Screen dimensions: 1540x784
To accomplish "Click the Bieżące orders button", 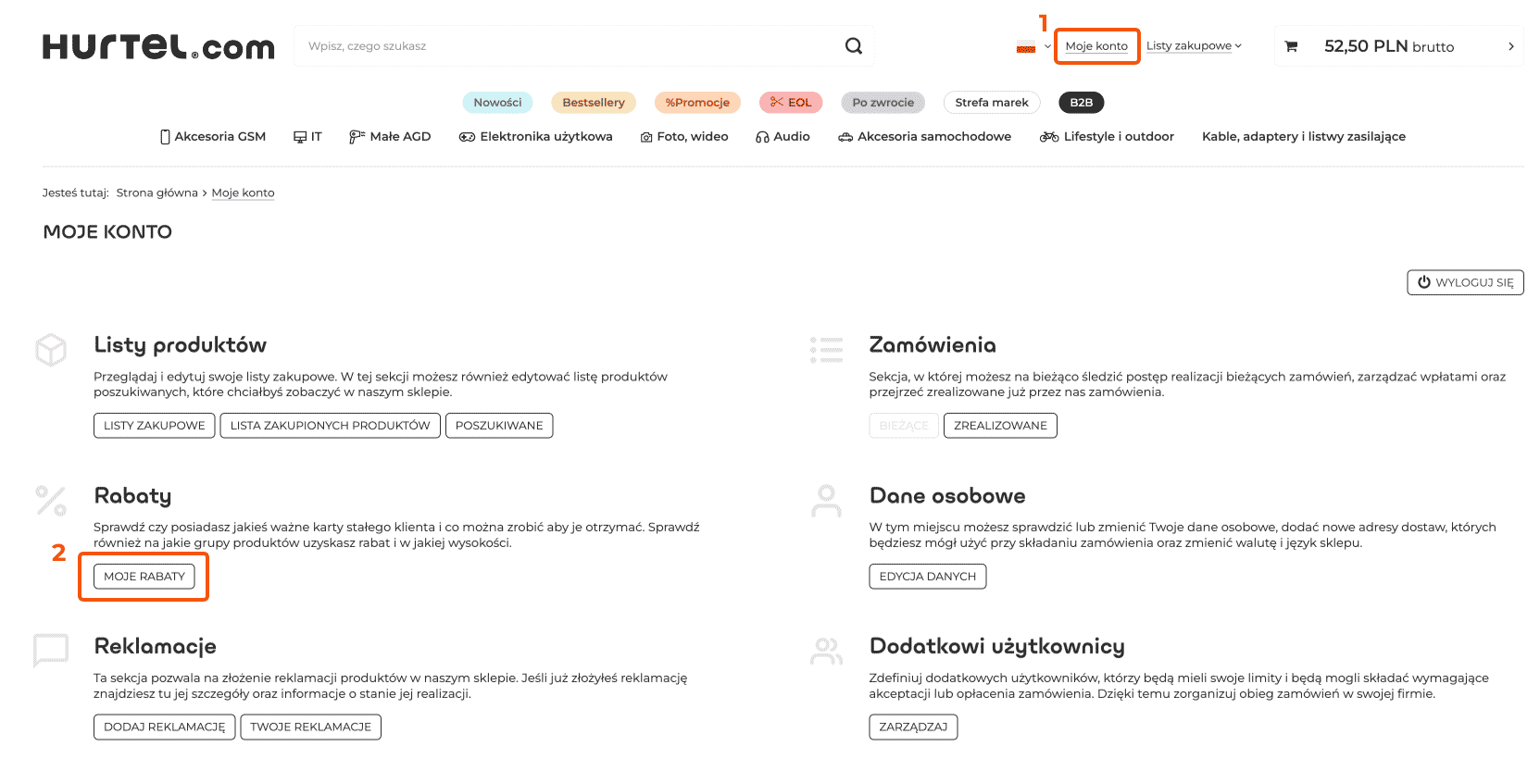I will 904,426.
